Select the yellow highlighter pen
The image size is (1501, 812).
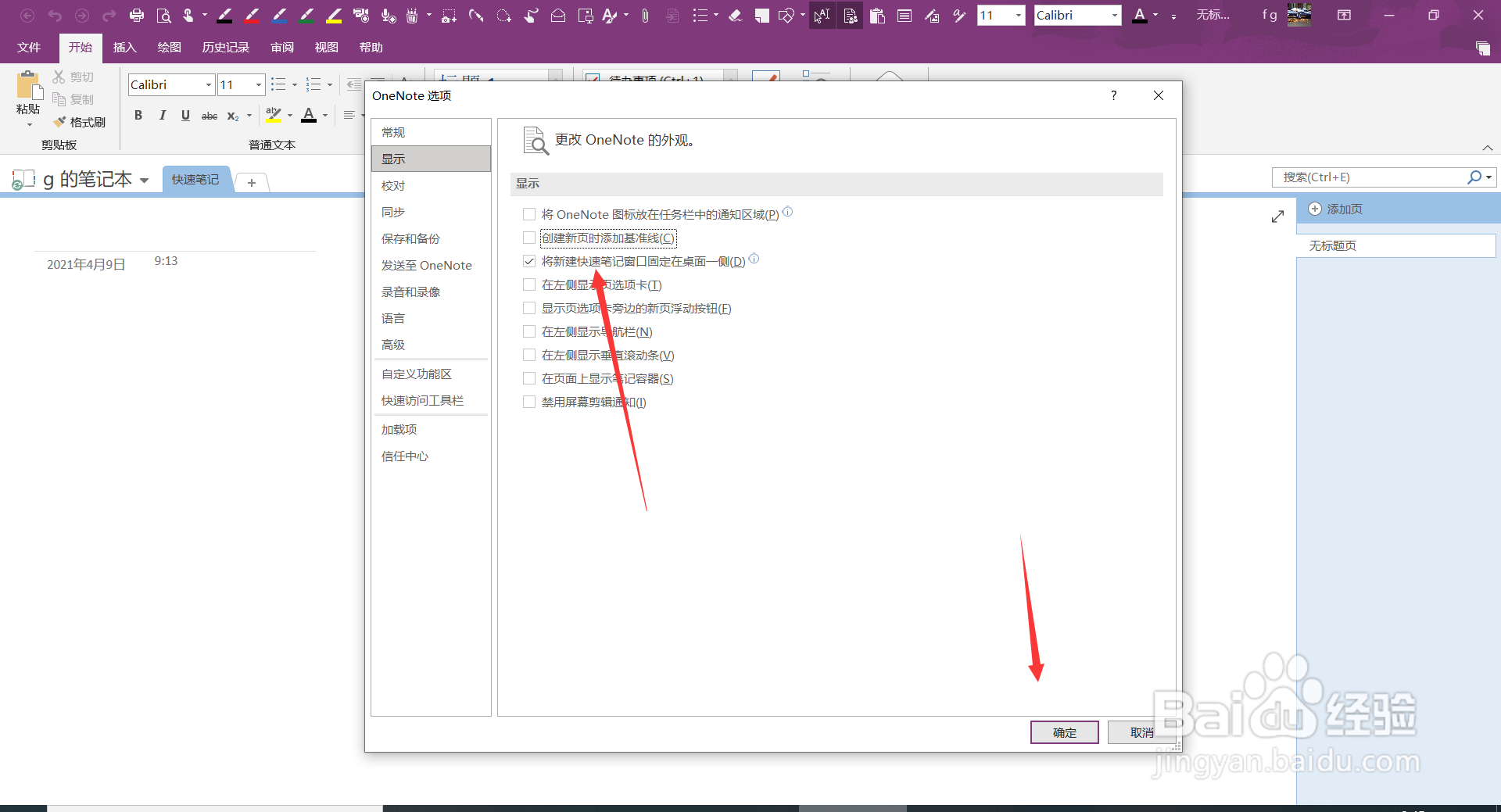tap(335, 15)
